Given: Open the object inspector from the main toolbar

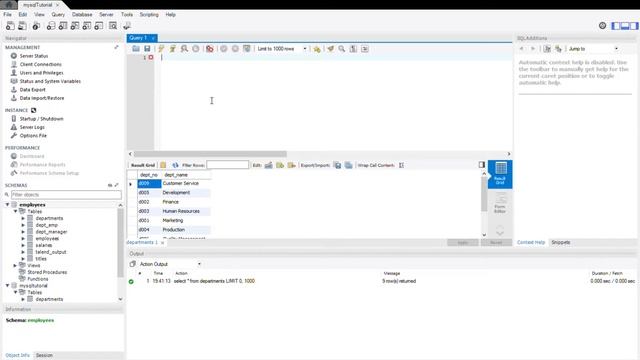Looking at the screenshot, I should [36, 26].
